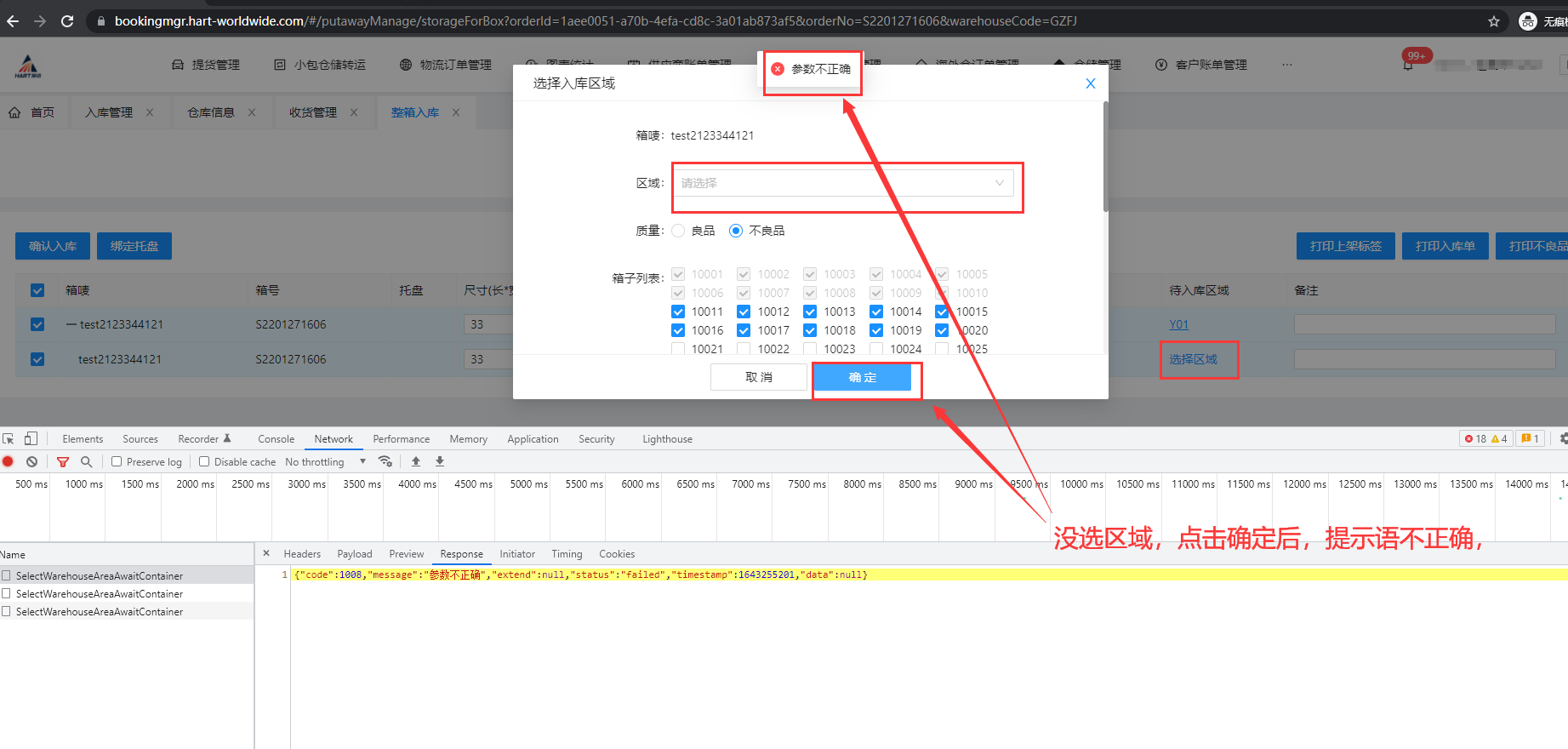Select the 良品 quality radio button
The width and height of the screenshot is (1568, 749).
pos(678,231)
